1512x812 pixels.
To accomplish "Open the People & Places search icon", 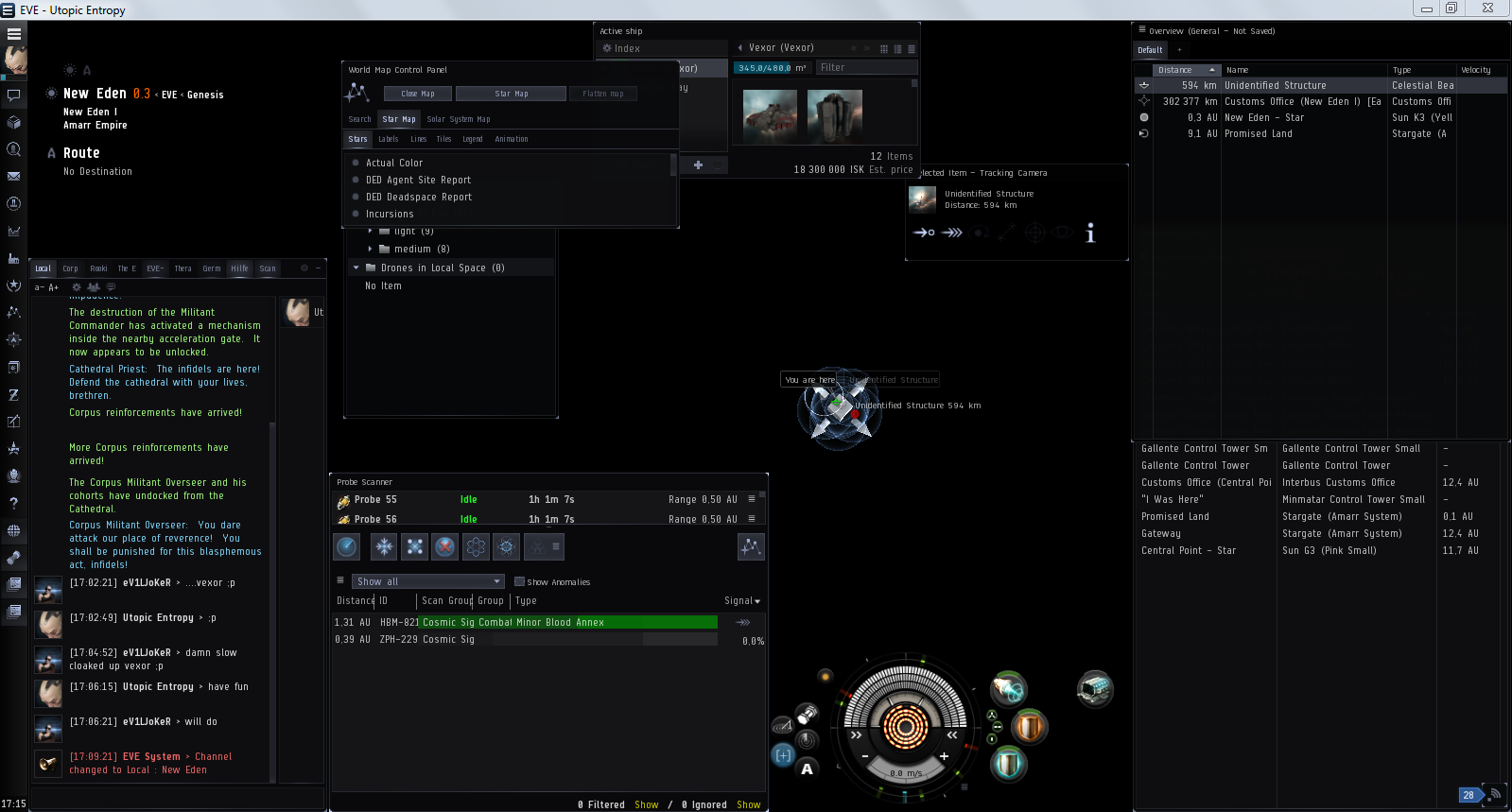I will pyautogui.click(x=14, y=149).
